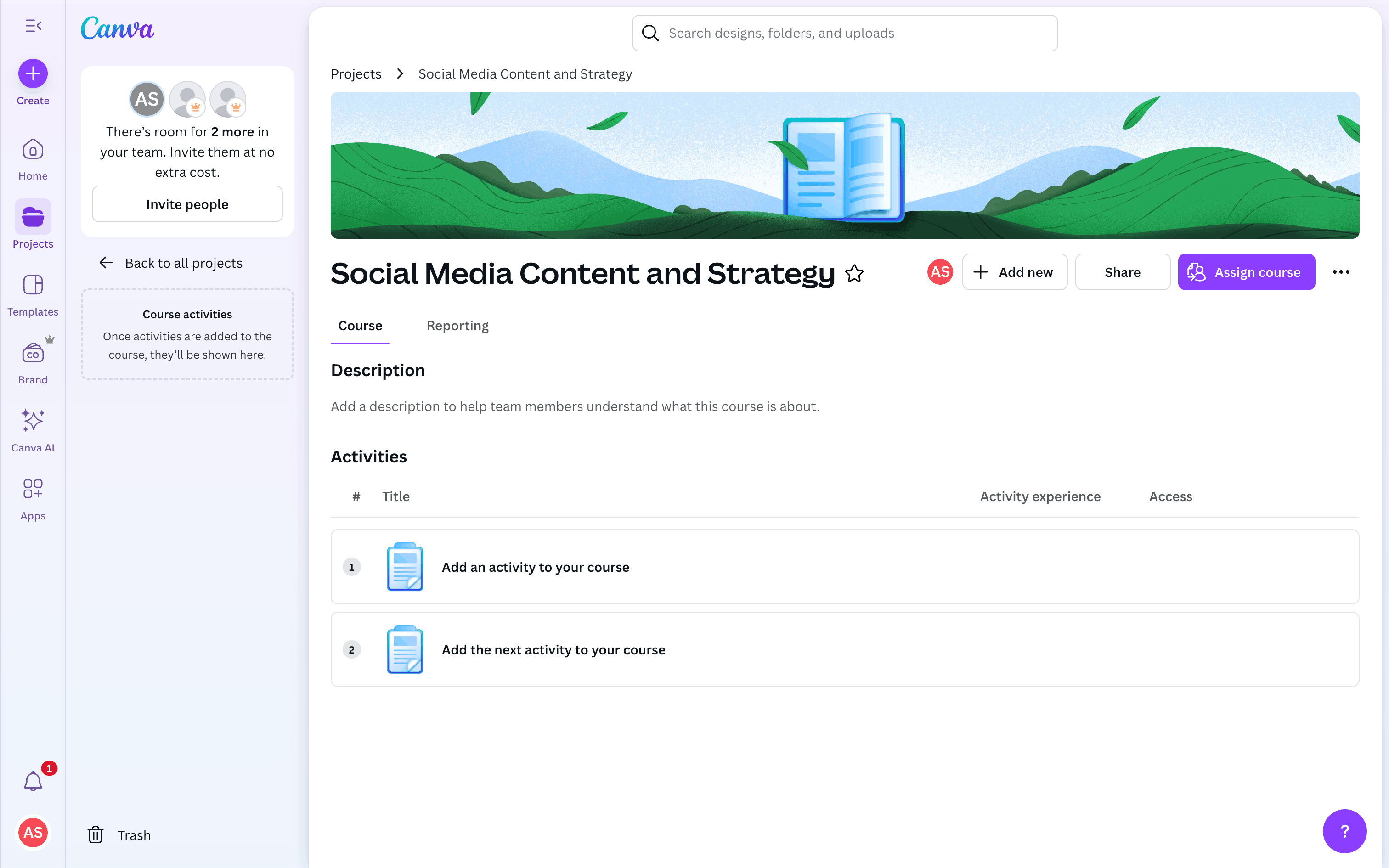Switch to the Reporting tab
This screenshot has height=868, width=1389.
click(457, 326)
